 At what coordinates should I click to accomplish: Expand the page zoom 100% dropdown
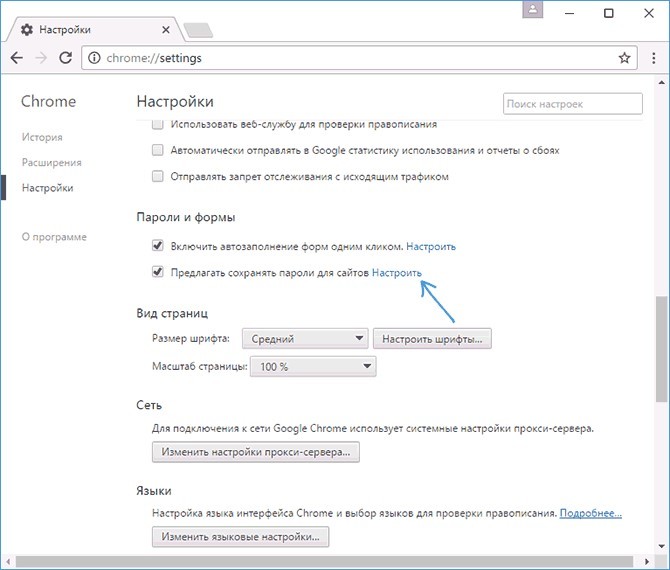(x=313, y=366)
